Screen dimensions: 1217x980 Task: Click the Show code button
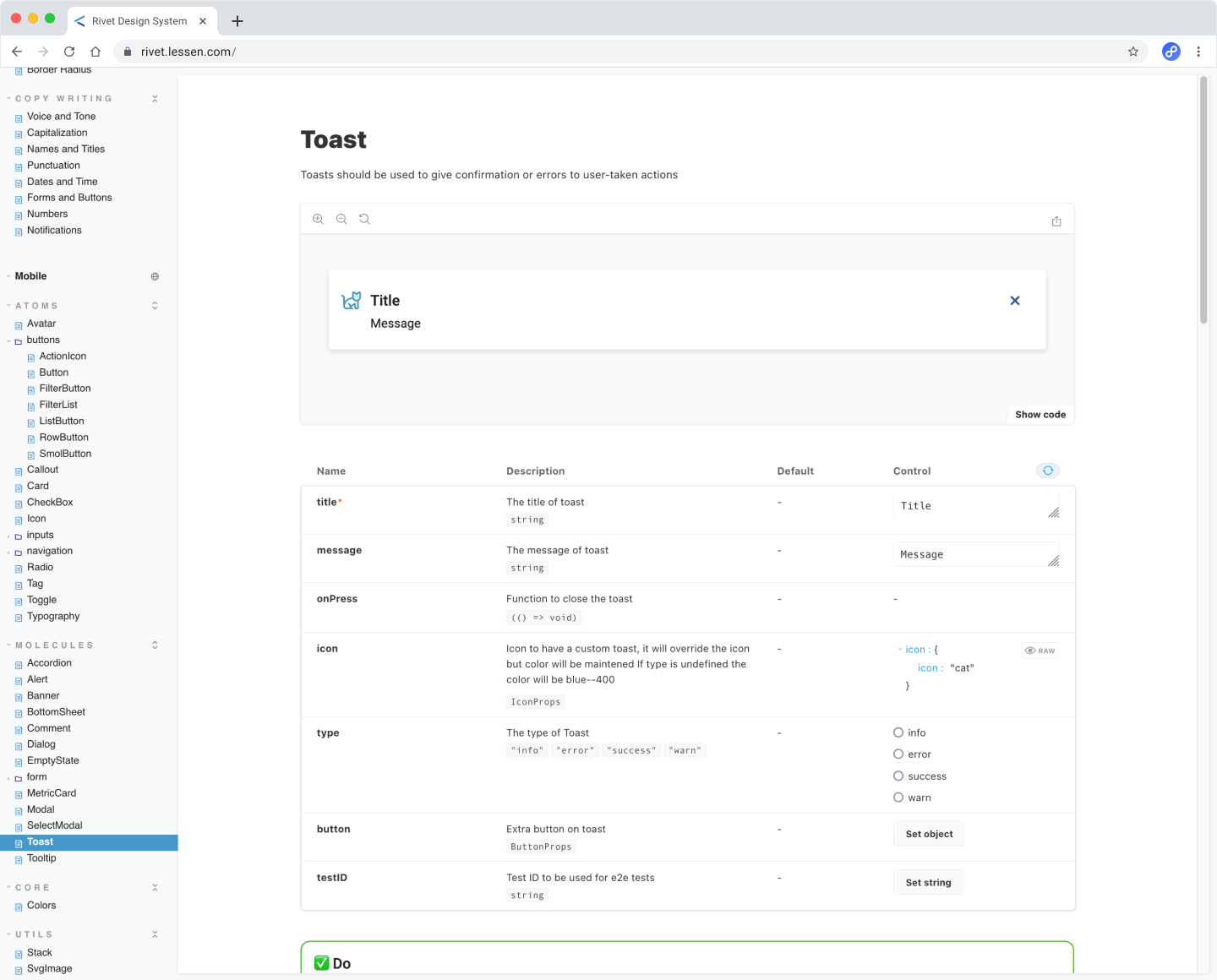click(x=1040, y=415)
